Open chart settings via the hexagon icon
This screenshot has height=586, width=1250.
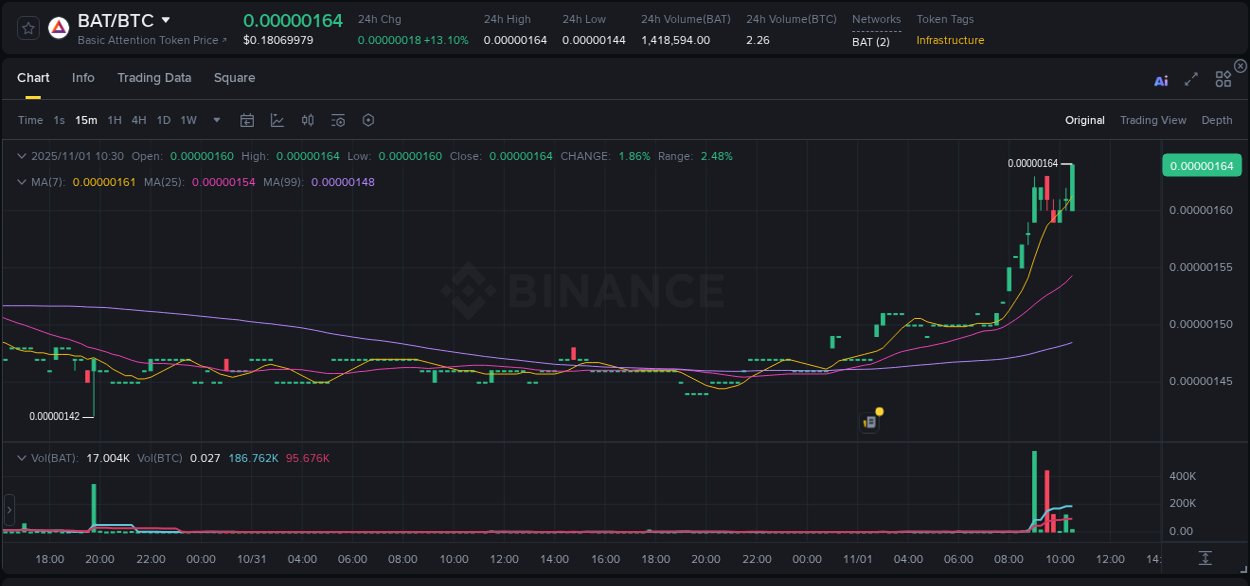(x=368, y=120)
